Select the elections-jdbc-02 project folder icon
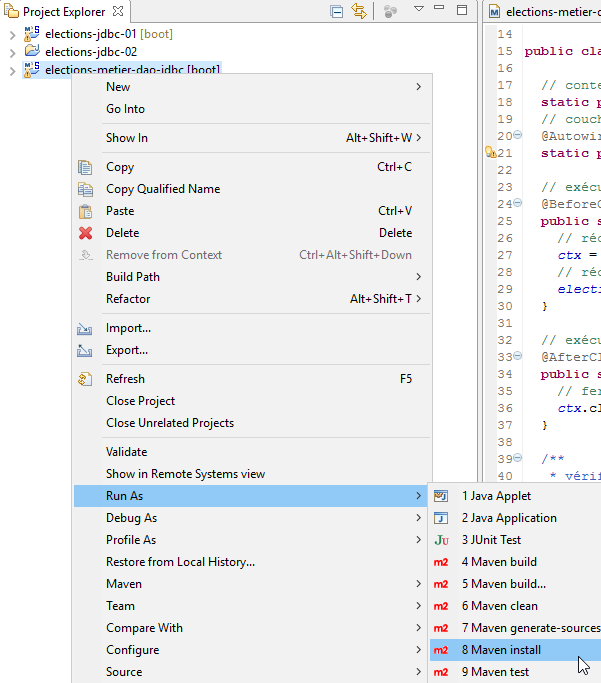Viewport: 601px width, 683px height. [x=32, y=51]
